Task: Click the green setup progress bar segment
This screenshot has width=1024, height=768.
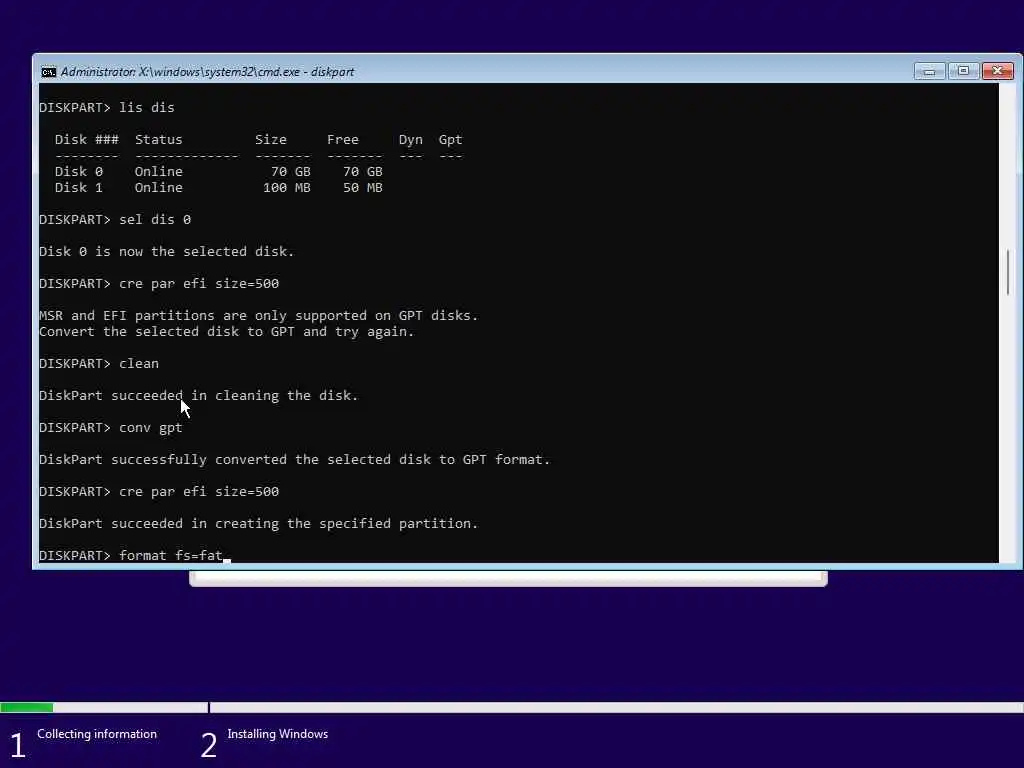Action: (27, 707)
